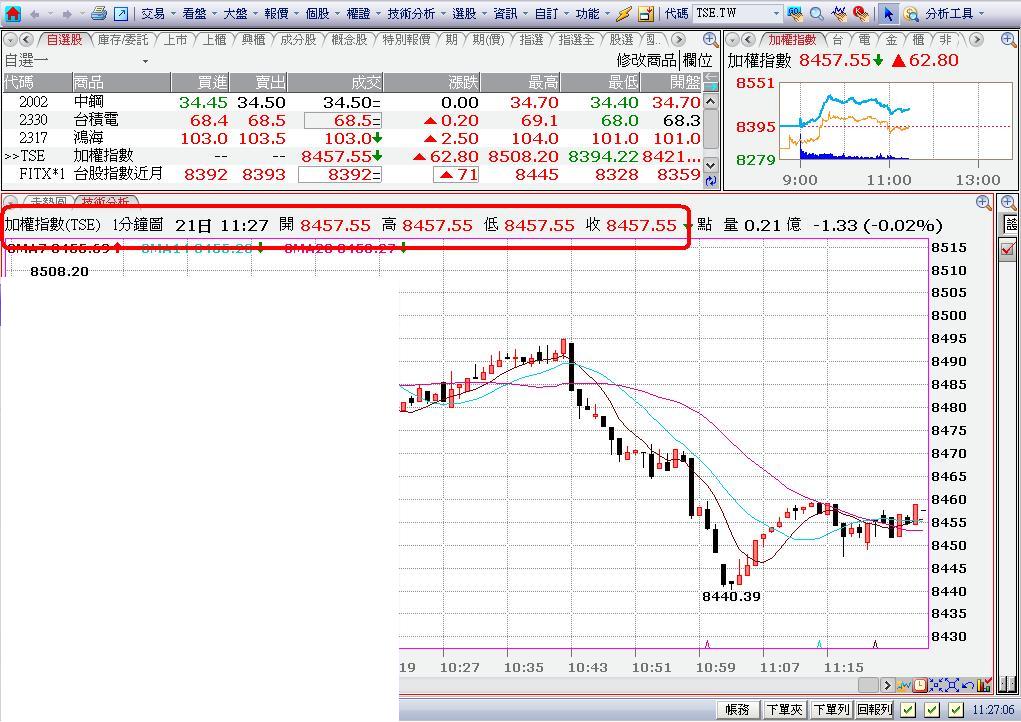Click the watchlist scroll down arrow

(x=711, y=165)
